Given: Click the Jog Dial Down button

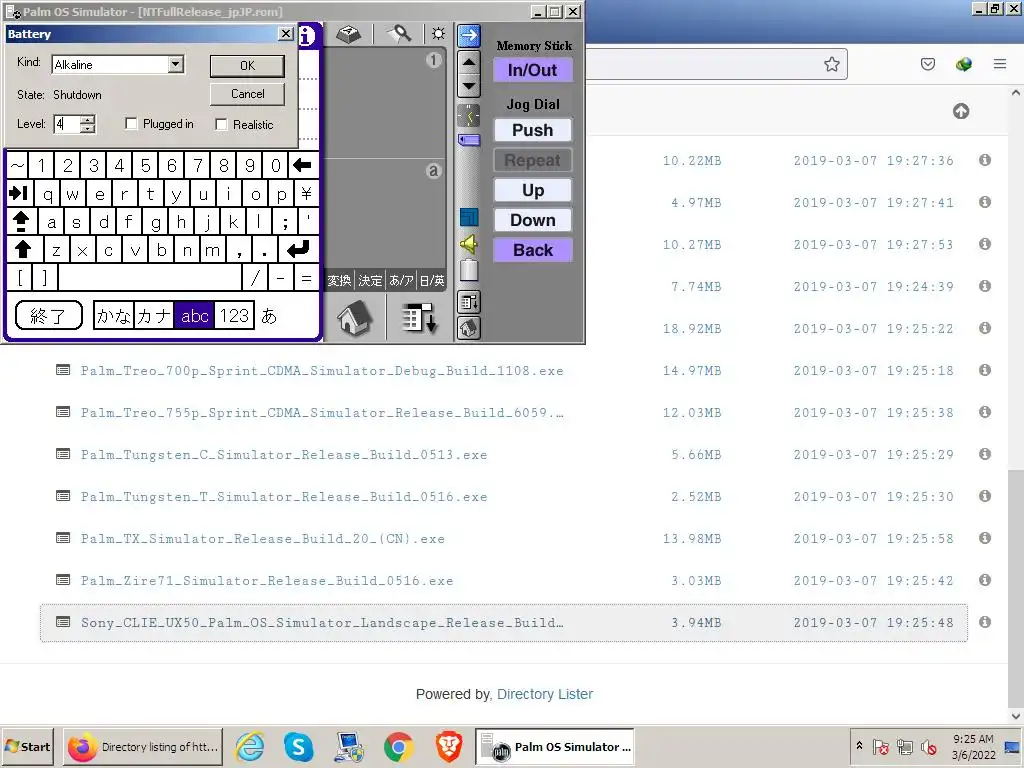Looking at the screenshot, I should click(x=532, y=220).
